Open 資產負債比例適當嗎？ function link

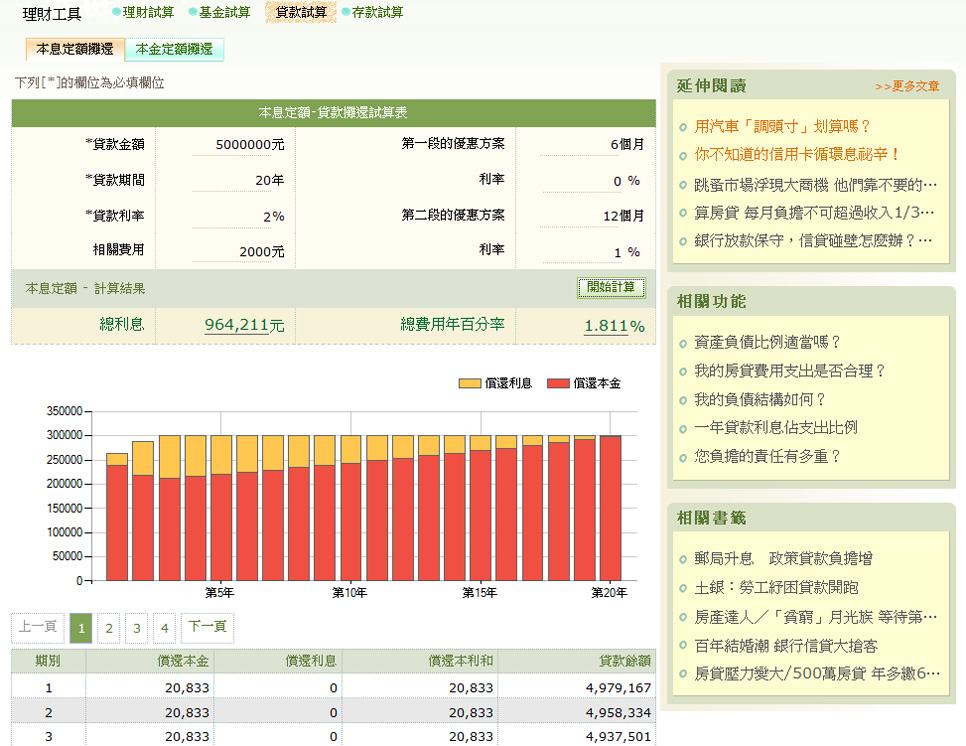(x=768, y=342)
